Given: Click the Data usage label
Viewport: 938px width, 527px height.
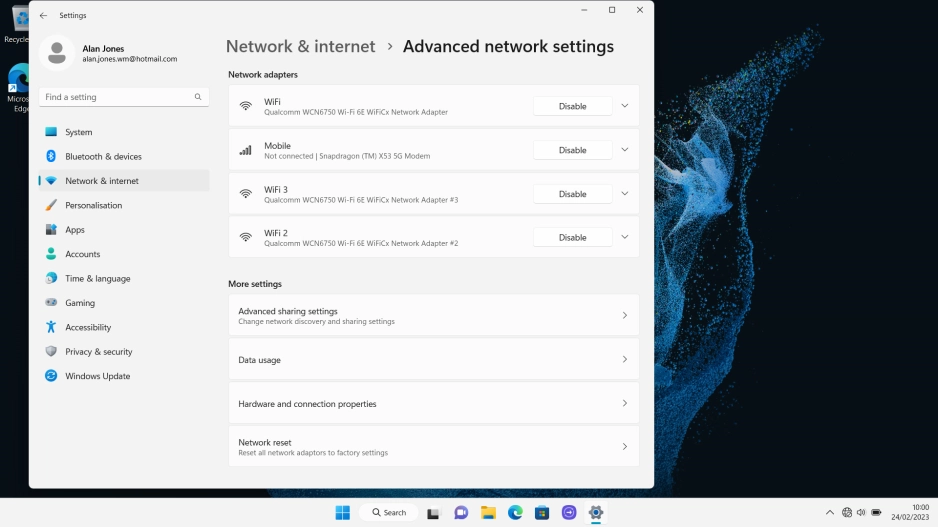Looking at the screenshot, I should (x=259, y=360).
